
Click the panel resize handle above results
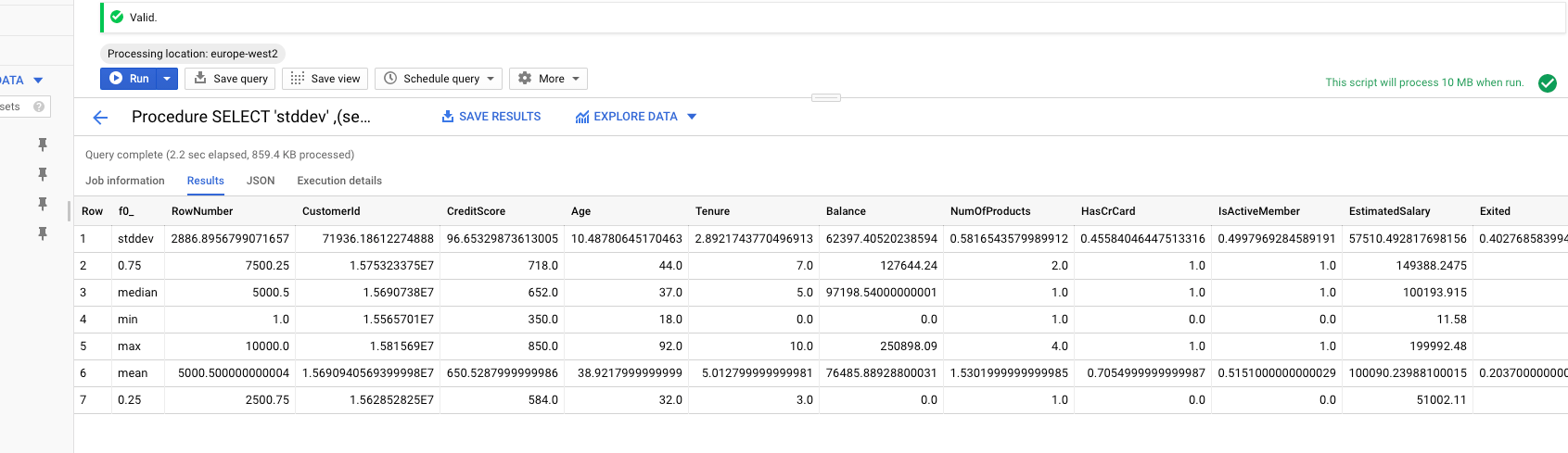coord(825,97)
